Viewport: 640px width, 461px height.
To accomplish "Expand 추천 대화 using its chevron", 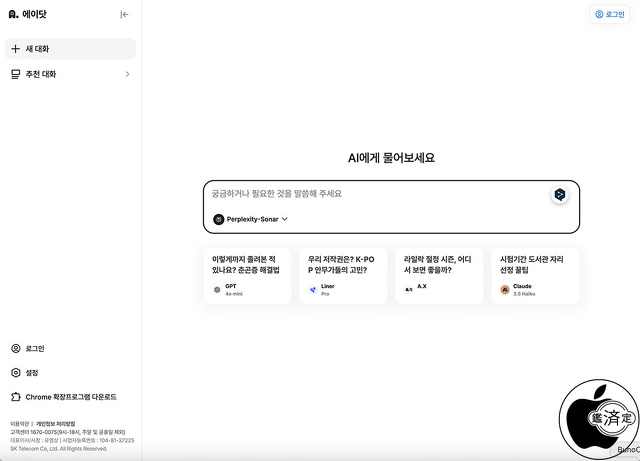I will (x=127, y=74).
